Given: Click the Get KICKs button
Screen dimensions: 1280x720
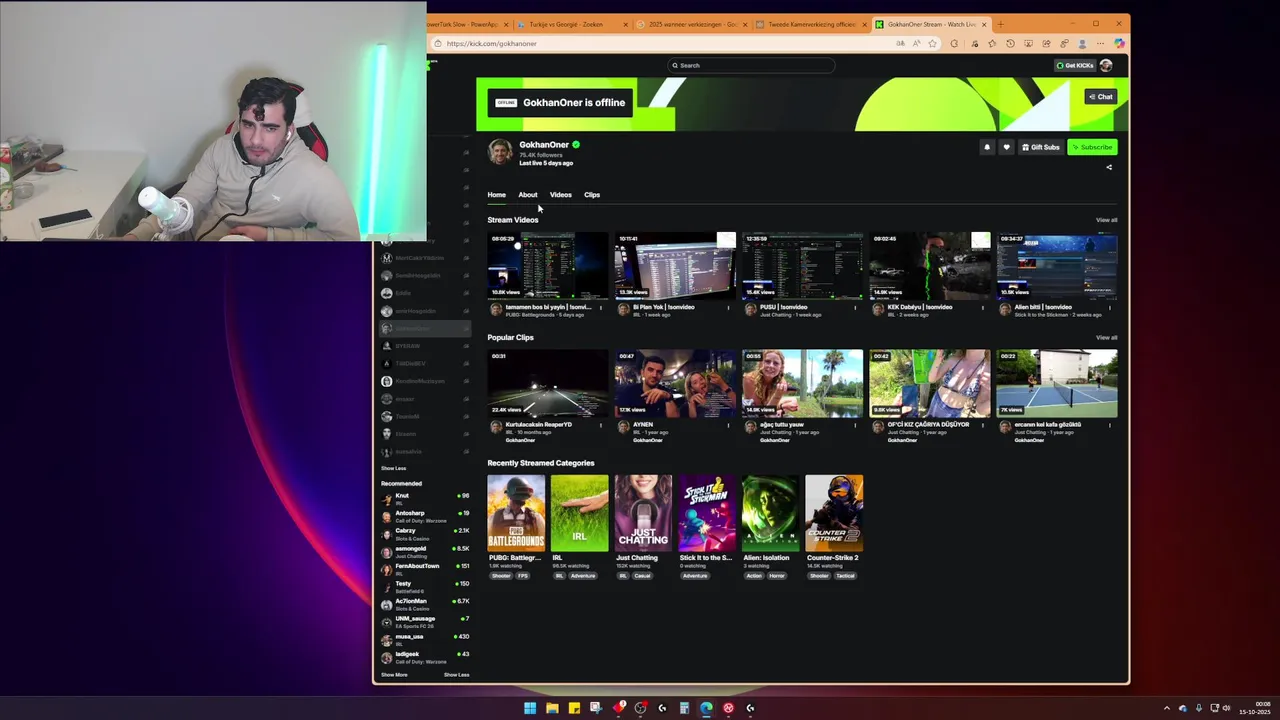Looking at the screenshot, I should point(1076,65).
